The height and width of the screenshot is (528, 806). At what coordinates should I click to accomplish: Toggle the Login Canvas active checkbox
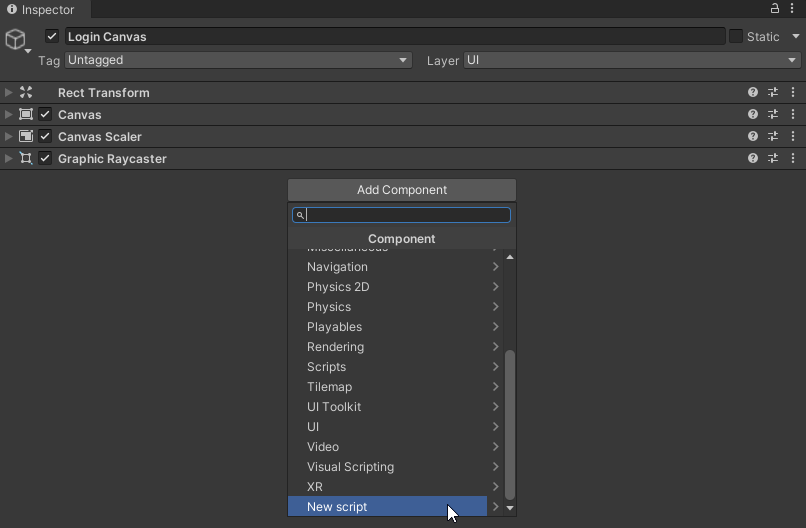click(52, 36)
